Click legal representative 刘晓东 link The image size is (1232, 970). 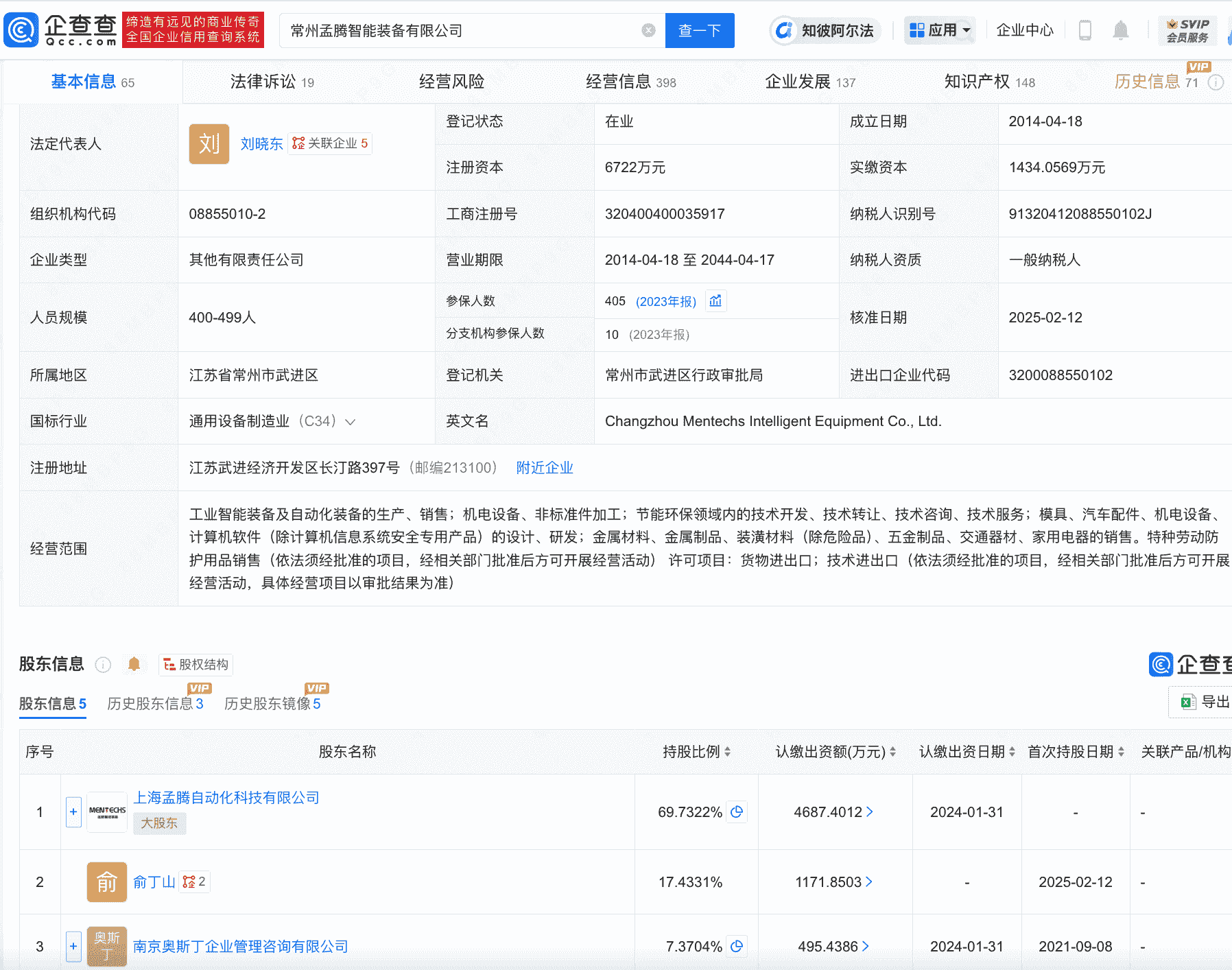(x=261, y=143)
